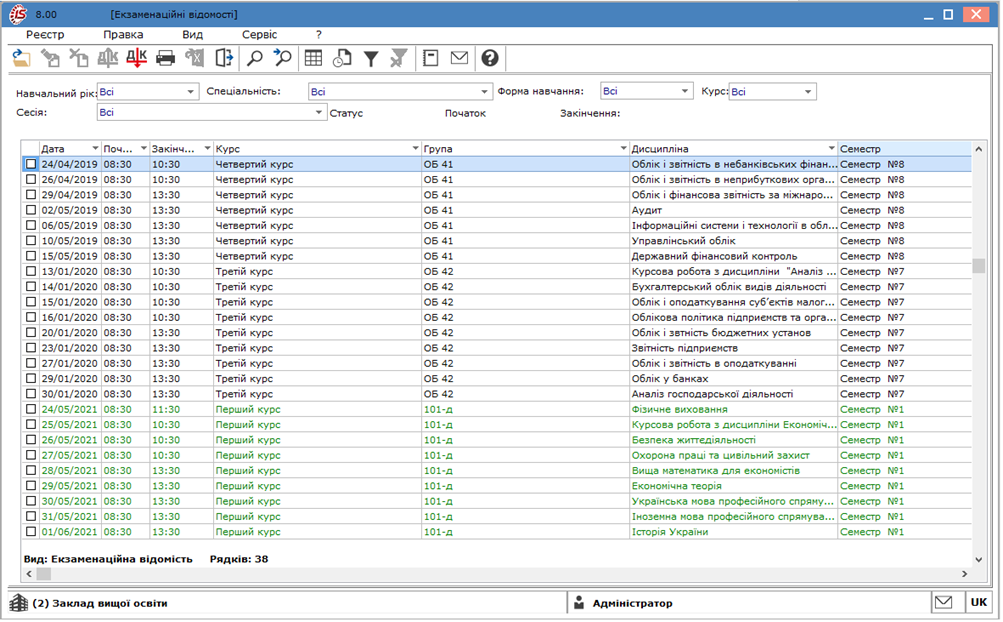The height and width of the screenshot is (622, 1003).
Task: Print the exam sheets list
Action: 165,58
